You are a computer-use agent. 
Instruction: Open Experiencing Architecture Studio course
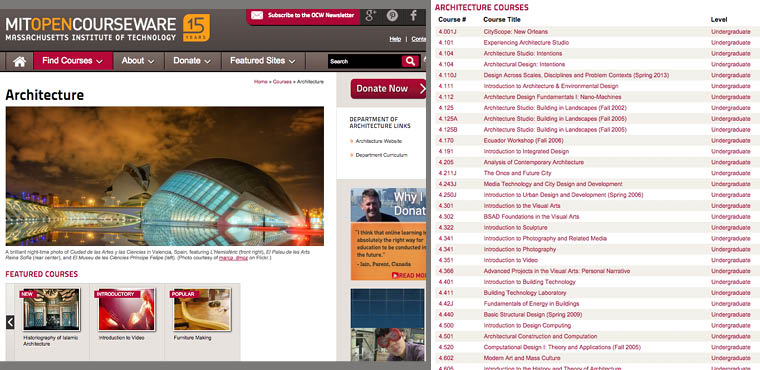(526, 43)
